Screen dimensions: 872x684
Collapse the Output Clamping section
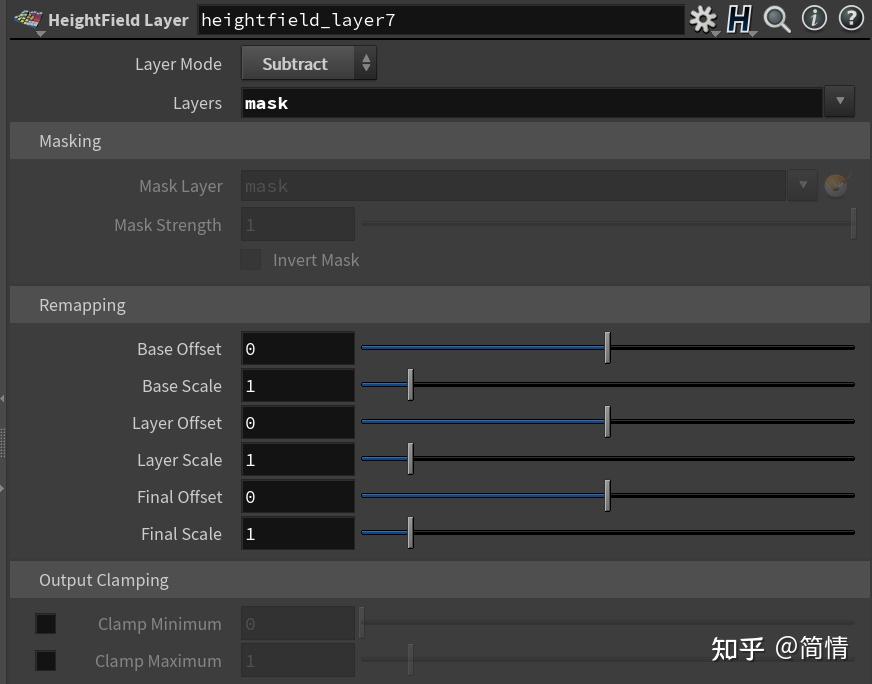click(x=104, y=580)
